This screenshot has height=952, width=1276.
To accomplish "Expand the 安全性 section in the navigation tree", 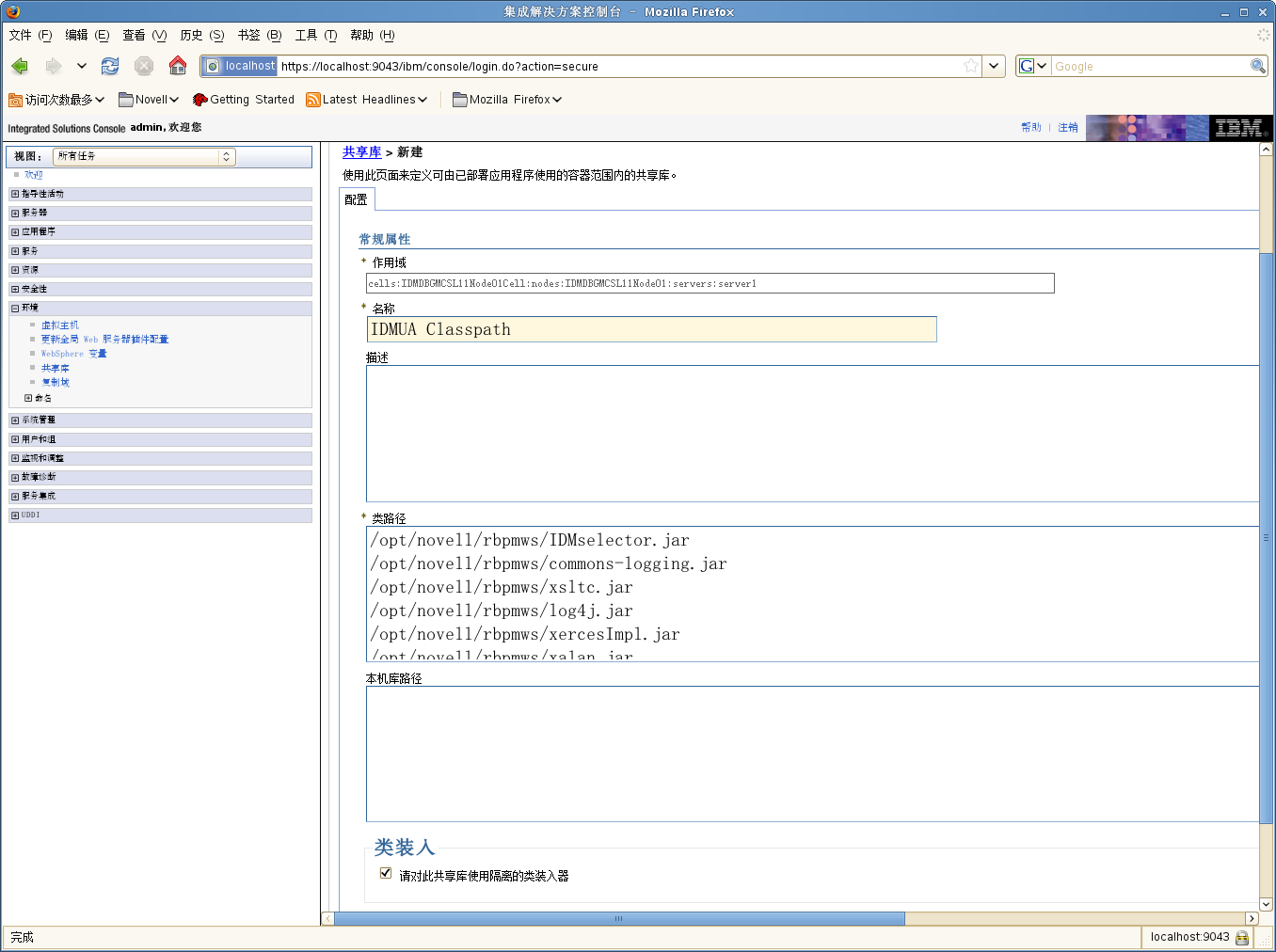I will coord(15,290).
